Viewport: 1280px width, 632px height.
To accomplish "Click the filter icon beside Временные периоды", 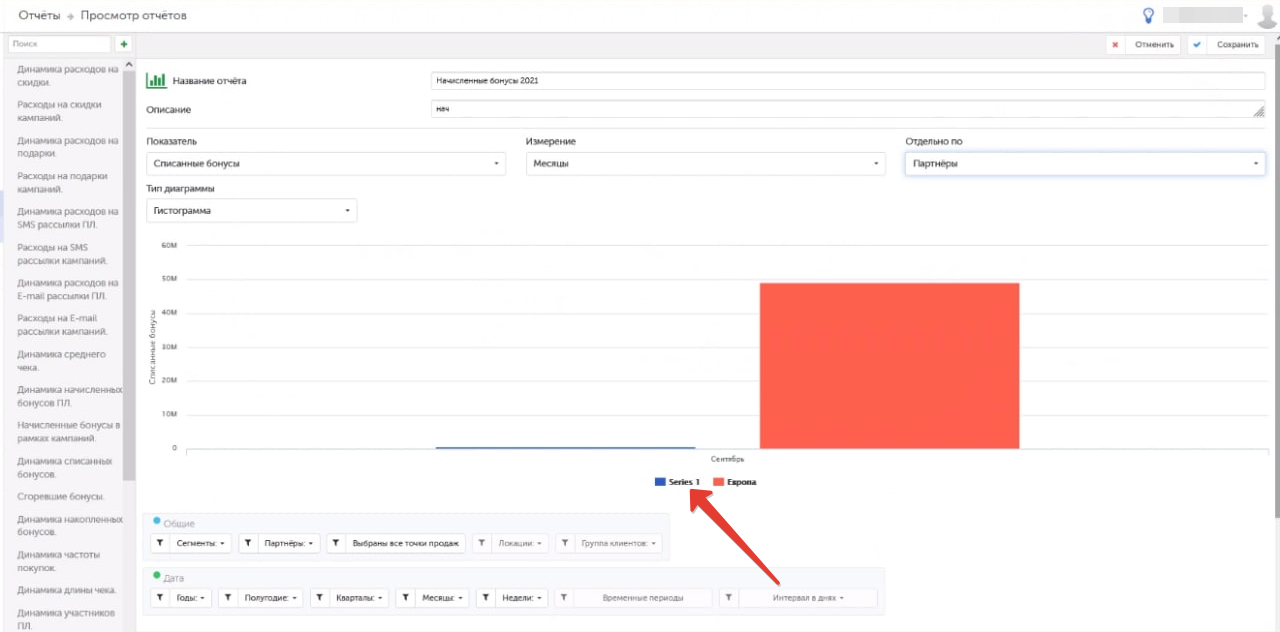I will click(564, 597).
